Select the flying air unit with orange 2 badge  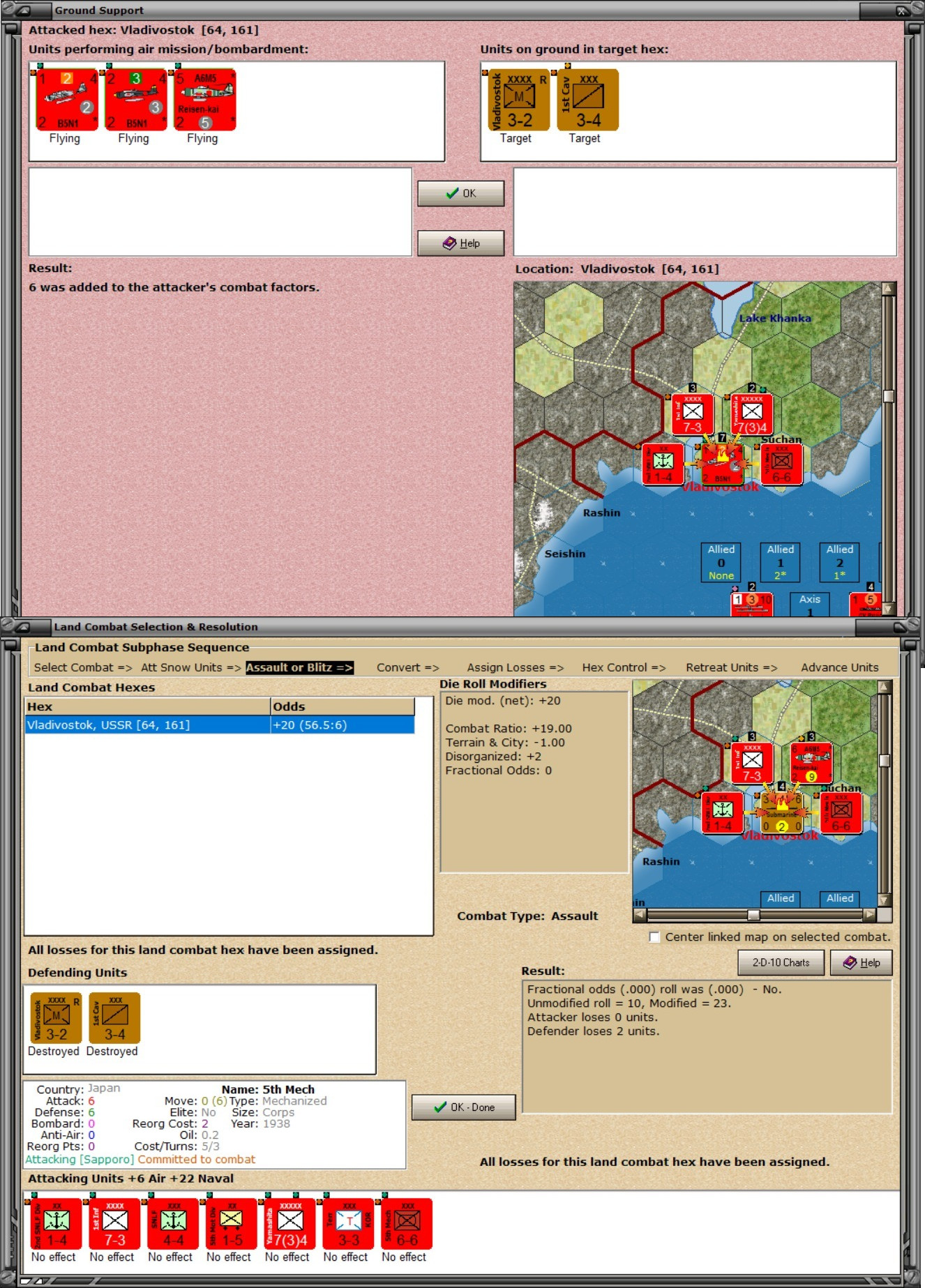point(67,100)
